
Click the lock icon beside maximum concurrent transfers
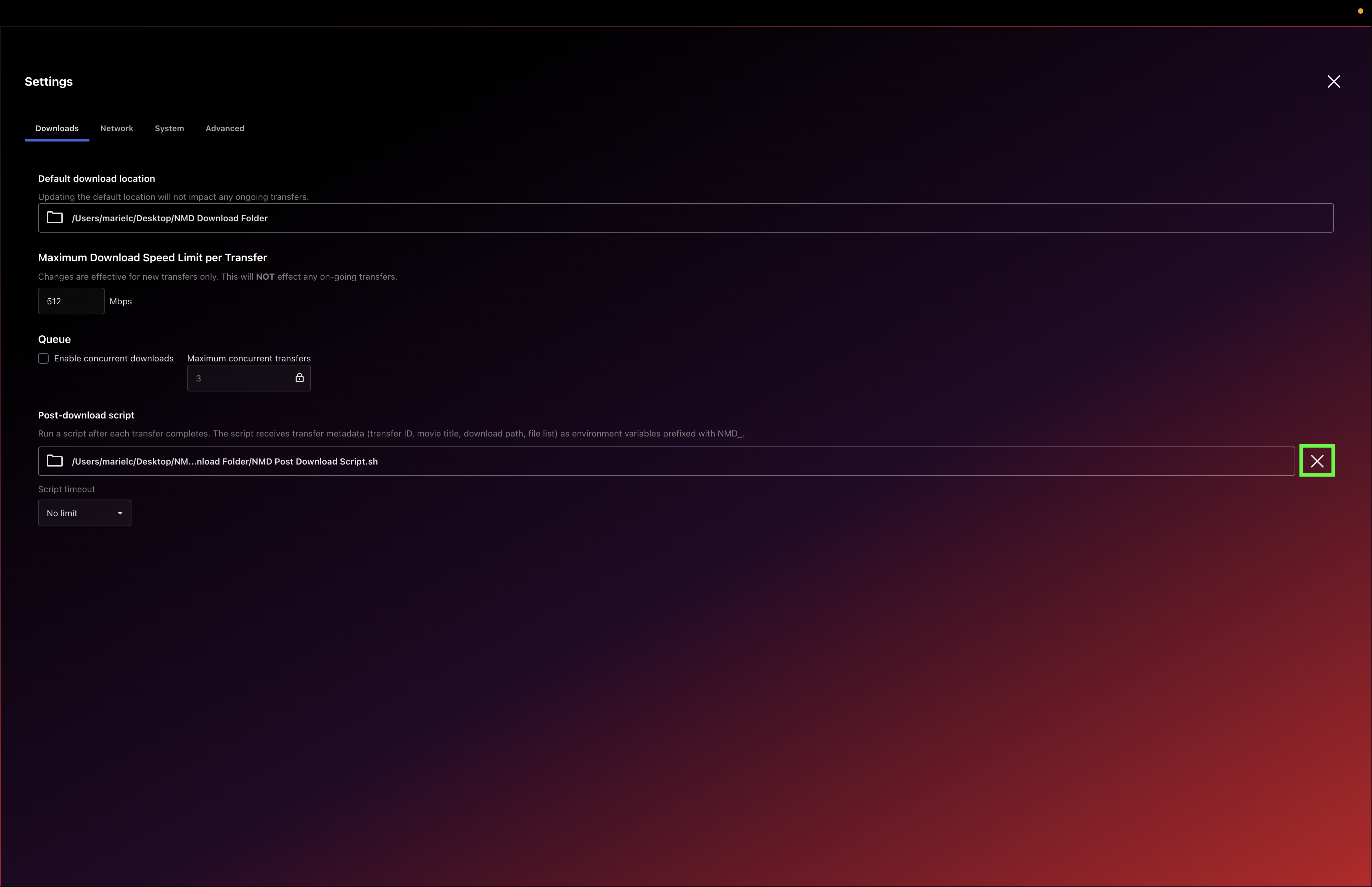[x=299, y=377]
